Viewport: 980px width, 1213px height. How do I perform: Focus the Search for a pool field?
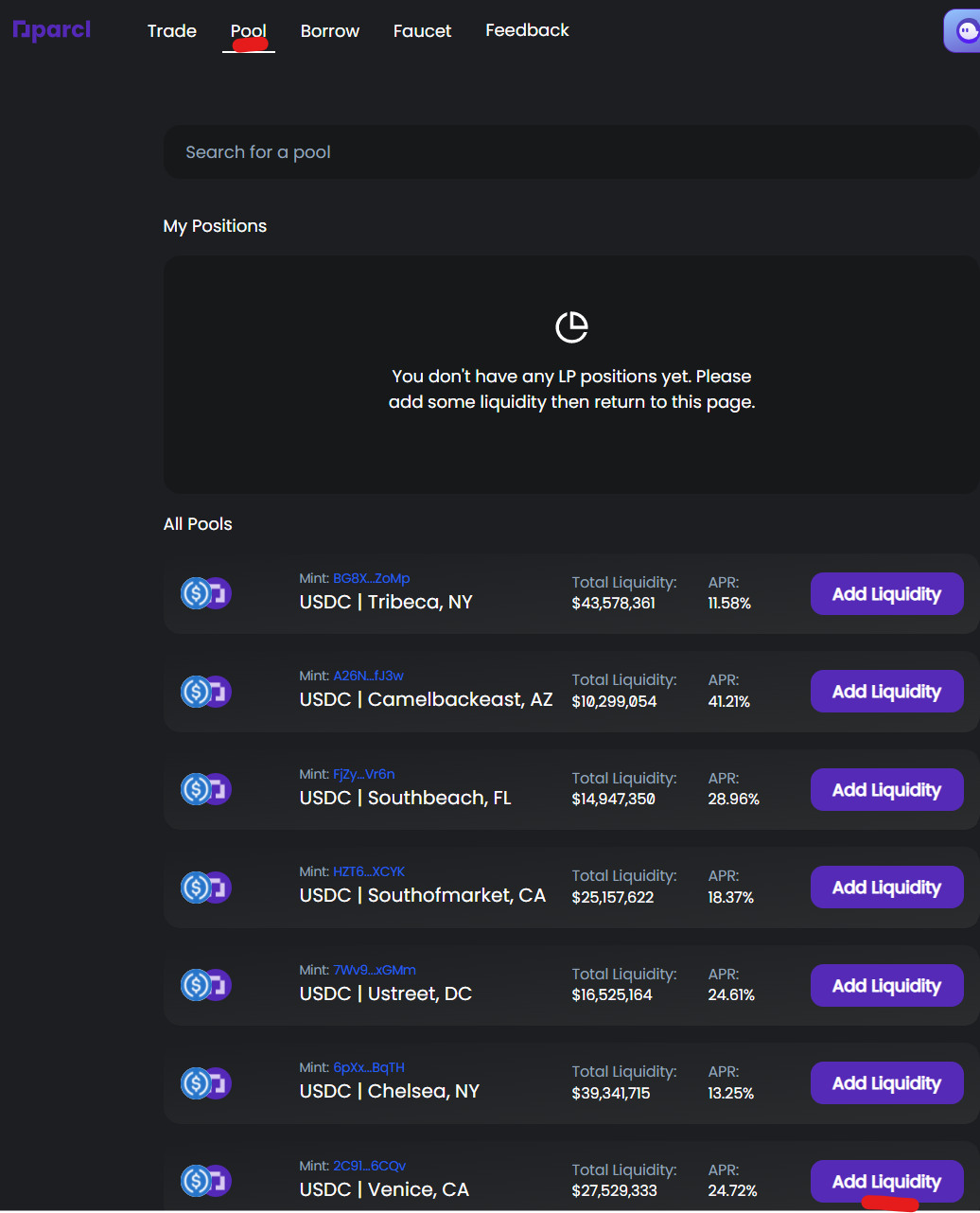pyautogui.click(x=571, y=152)
